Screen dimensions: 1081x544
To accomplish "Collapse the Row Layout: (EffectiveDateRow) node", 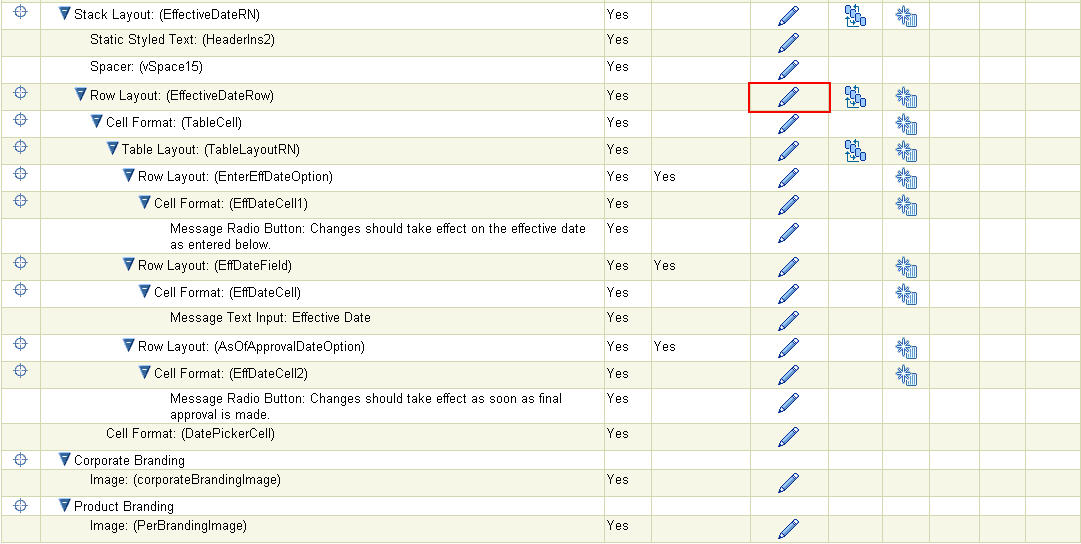I will pos(81,94).
